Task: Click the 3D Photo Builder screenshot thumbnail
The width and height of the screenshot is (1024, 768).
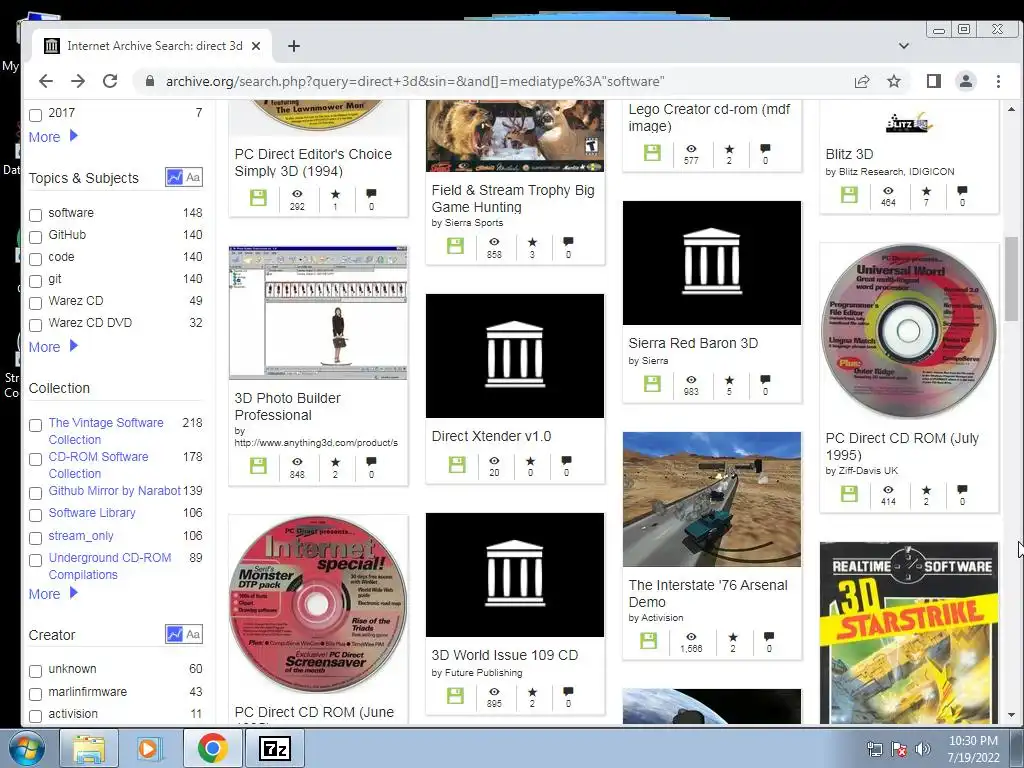Action: (x=318, y=313)
